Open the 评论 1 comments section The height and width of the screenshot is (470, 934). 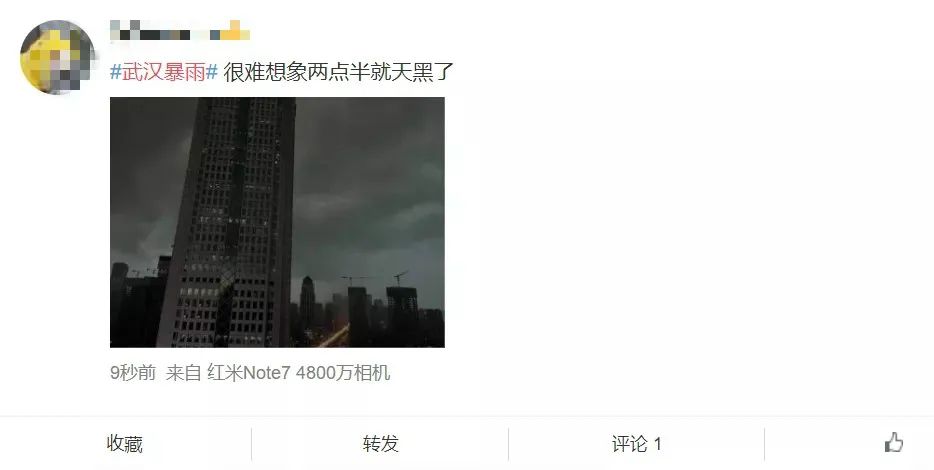pos(636,444)
